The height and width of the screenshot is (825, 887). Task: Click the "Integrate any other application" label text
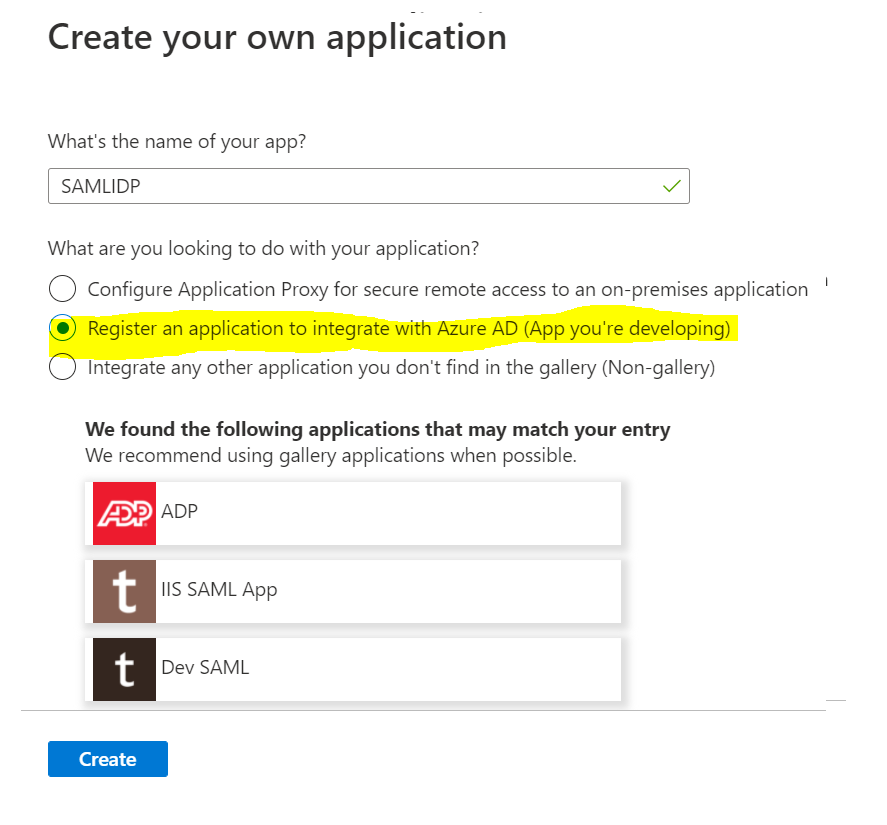[x=401, y=368]
